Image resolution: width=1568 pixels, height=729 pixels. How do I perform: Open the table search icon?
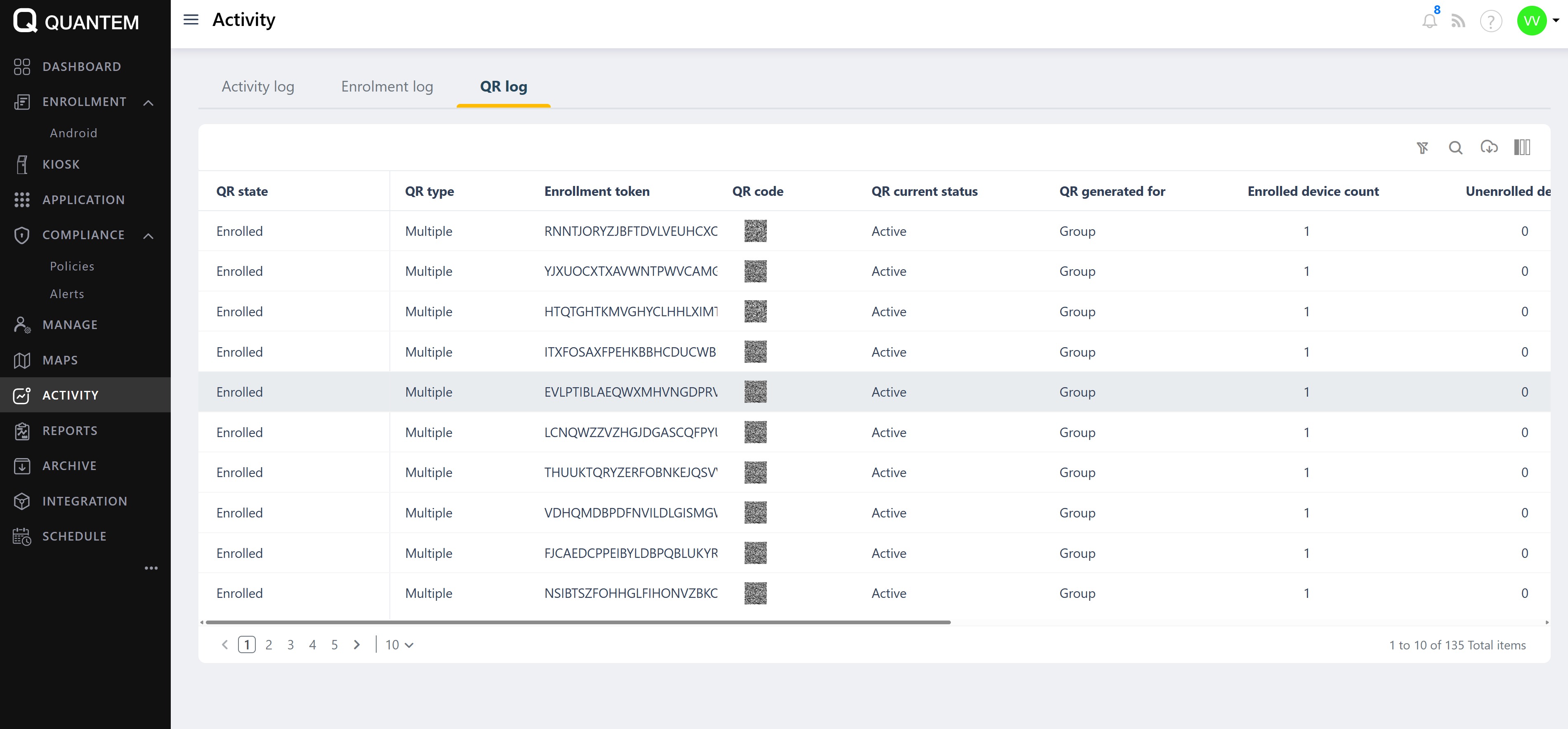tap(1455, 148)
